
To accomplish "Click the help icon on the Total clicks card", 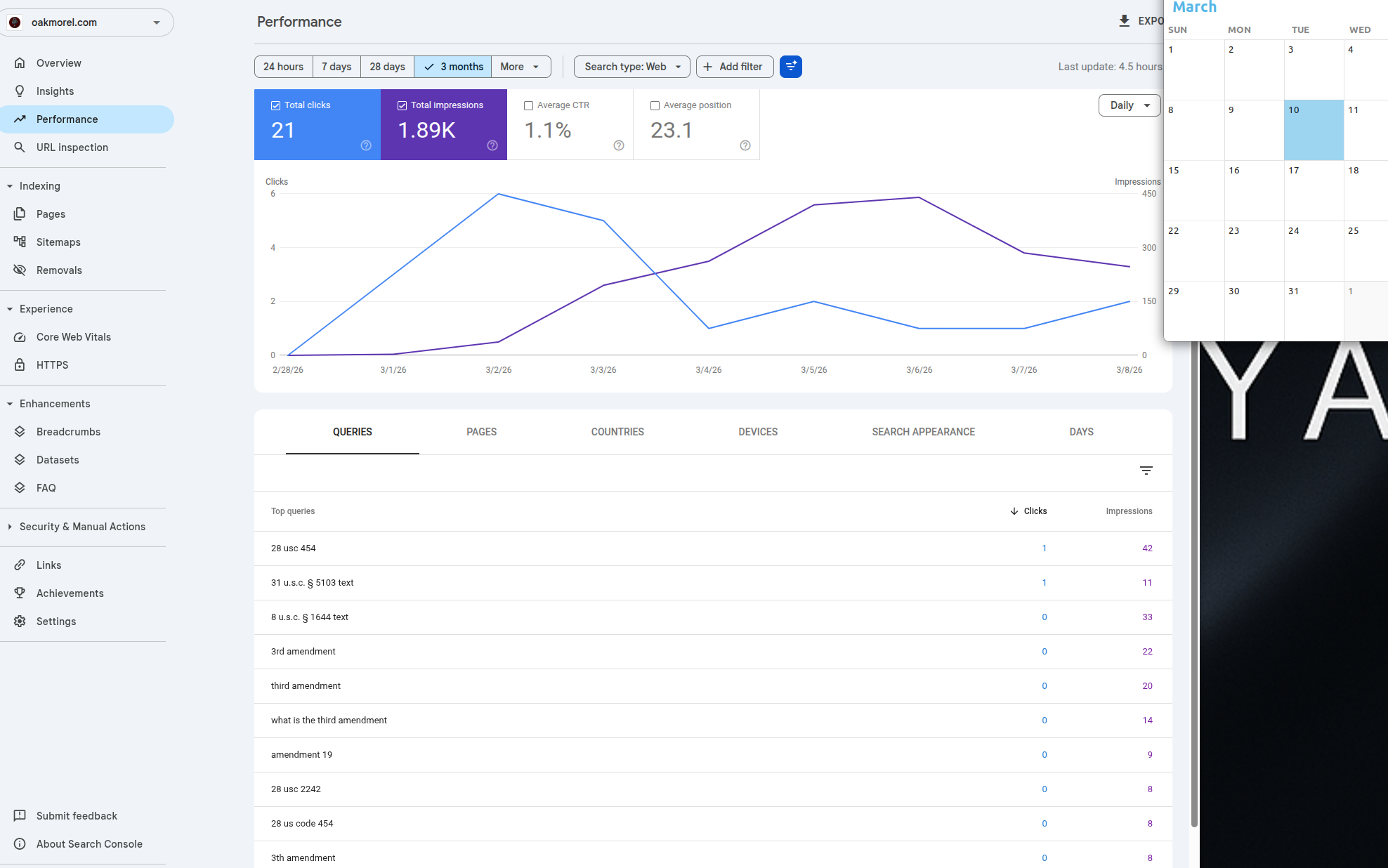I will click(366, 145).
